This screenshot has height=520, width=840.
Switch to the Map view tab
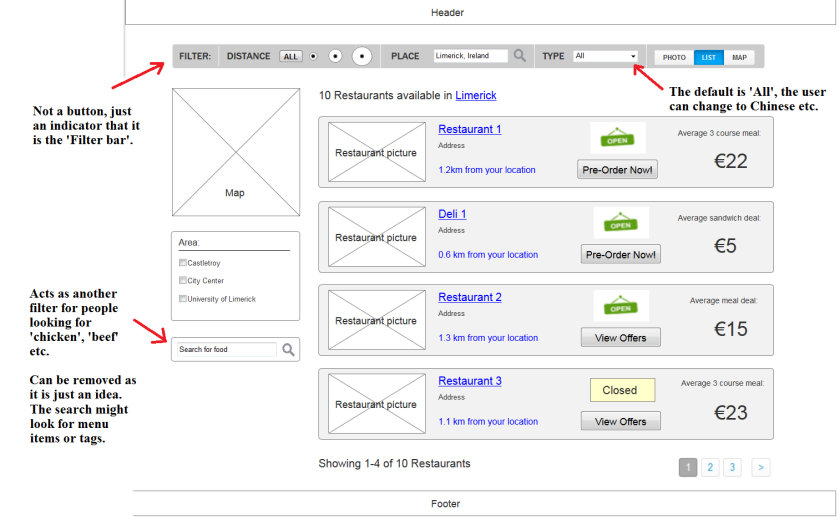tap(739, 57)
